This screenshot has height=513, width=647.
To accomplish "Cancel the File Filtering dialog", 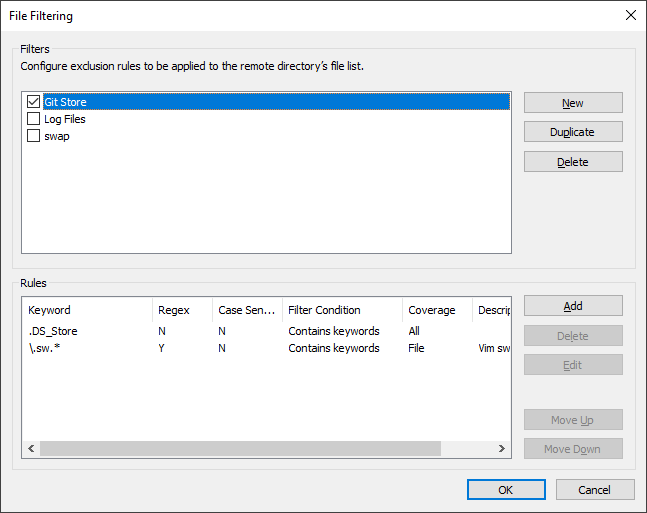I will pos(595,489).
